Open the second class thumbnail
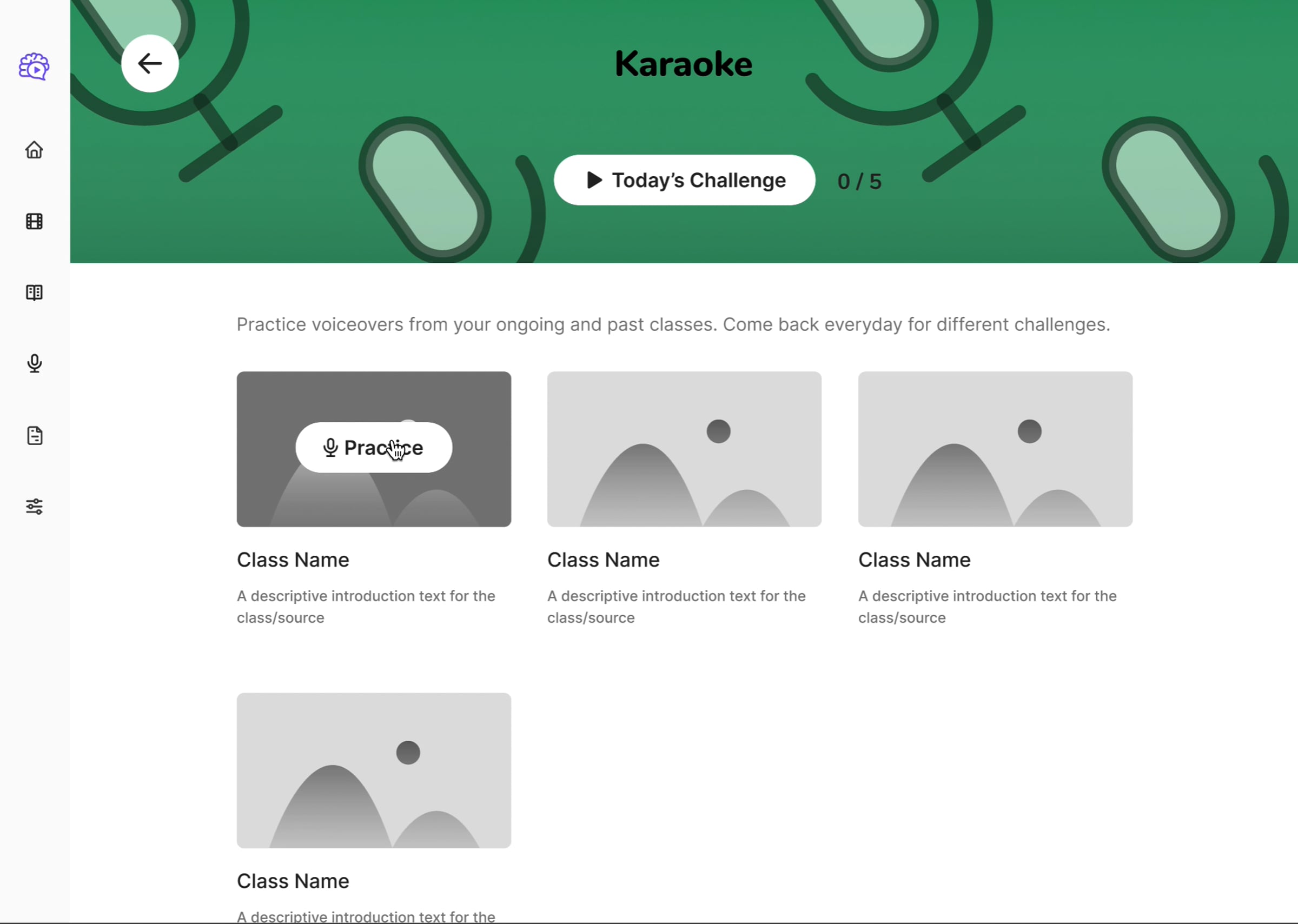This screenshot has height=924, width=1298. pos(684,449)
